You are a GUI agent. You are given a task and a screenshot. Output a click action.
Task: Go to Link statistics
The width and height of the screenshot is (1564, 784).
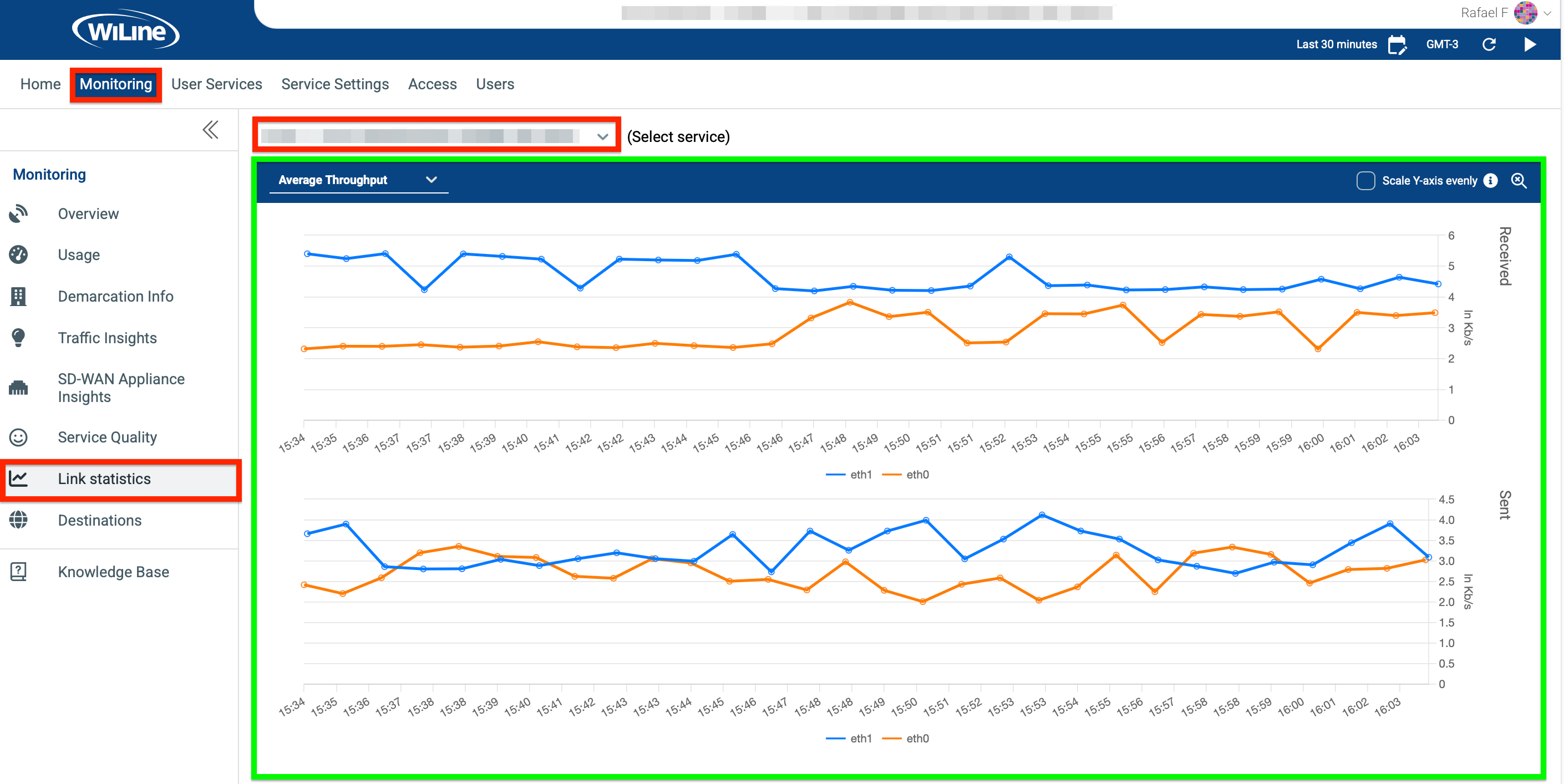point(104,479)
